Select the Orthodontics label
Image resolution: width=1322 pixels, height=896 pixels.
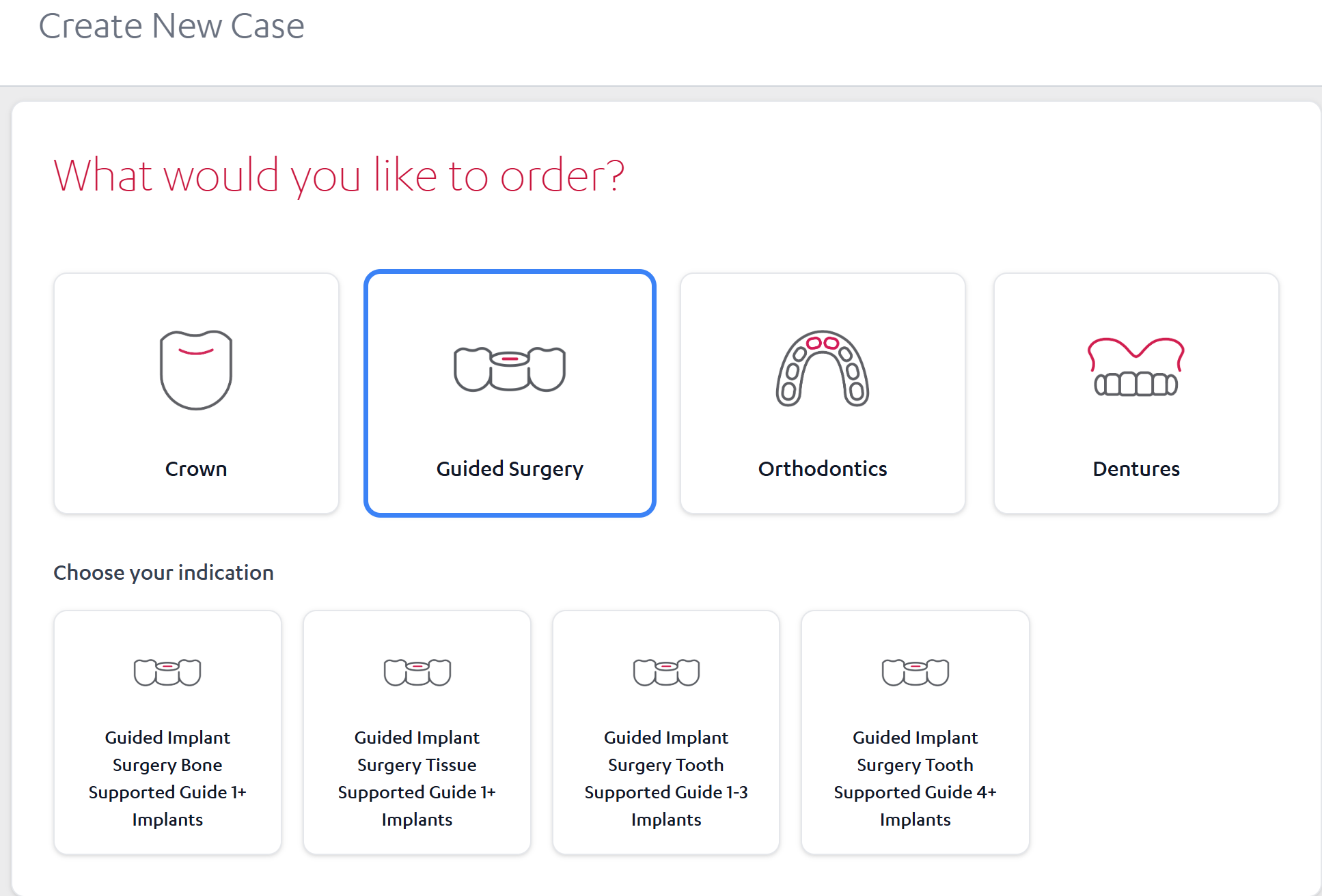(x=823, y=469)
